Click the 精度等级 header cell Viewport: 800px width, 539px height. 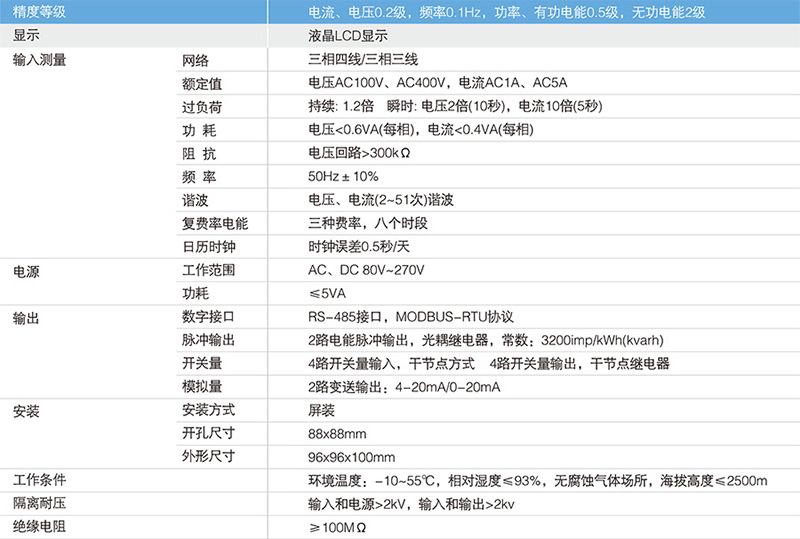click(x=40, y=12)
